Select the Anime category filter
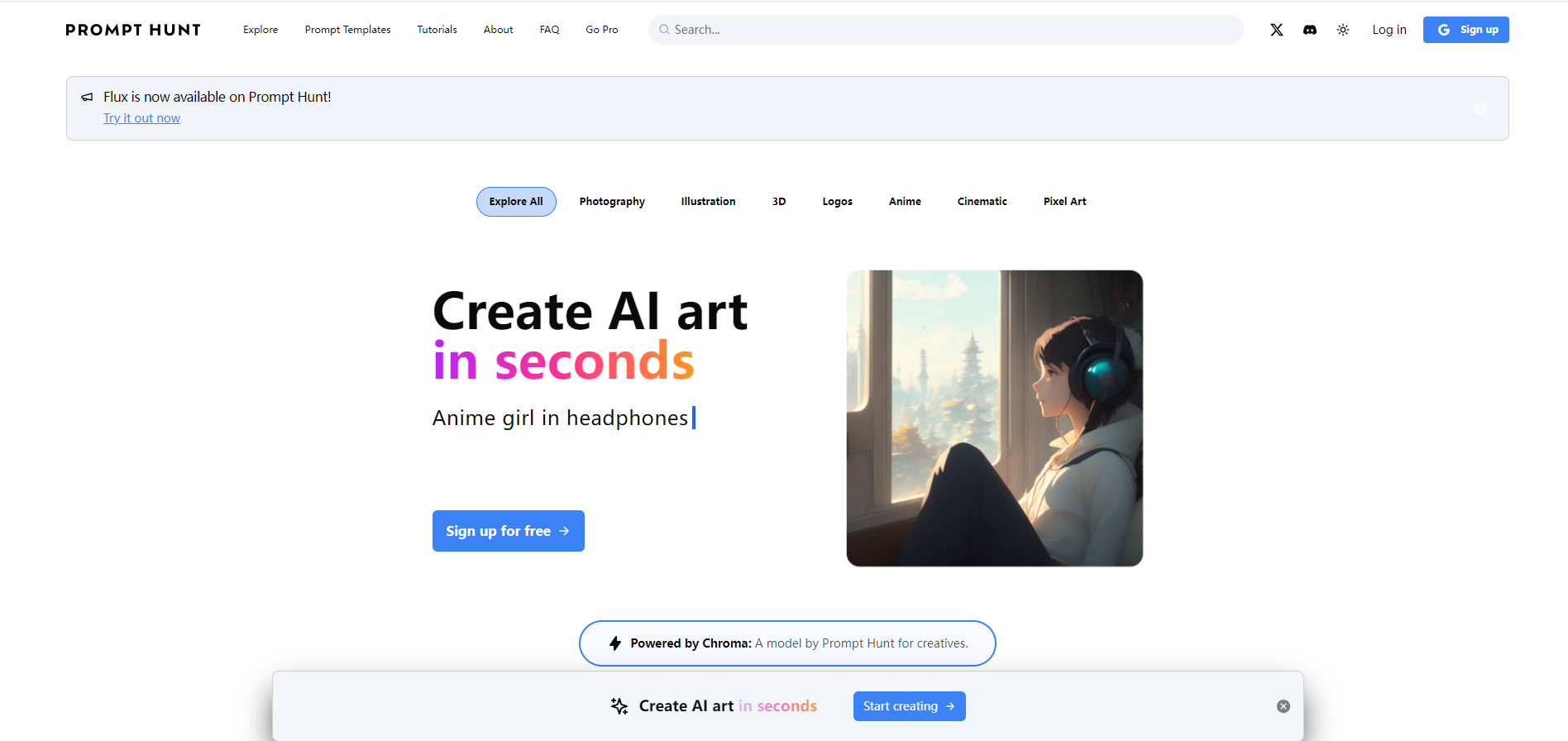Image resolution: width=1568 pixels, height=741 pixels. point(905,202)
